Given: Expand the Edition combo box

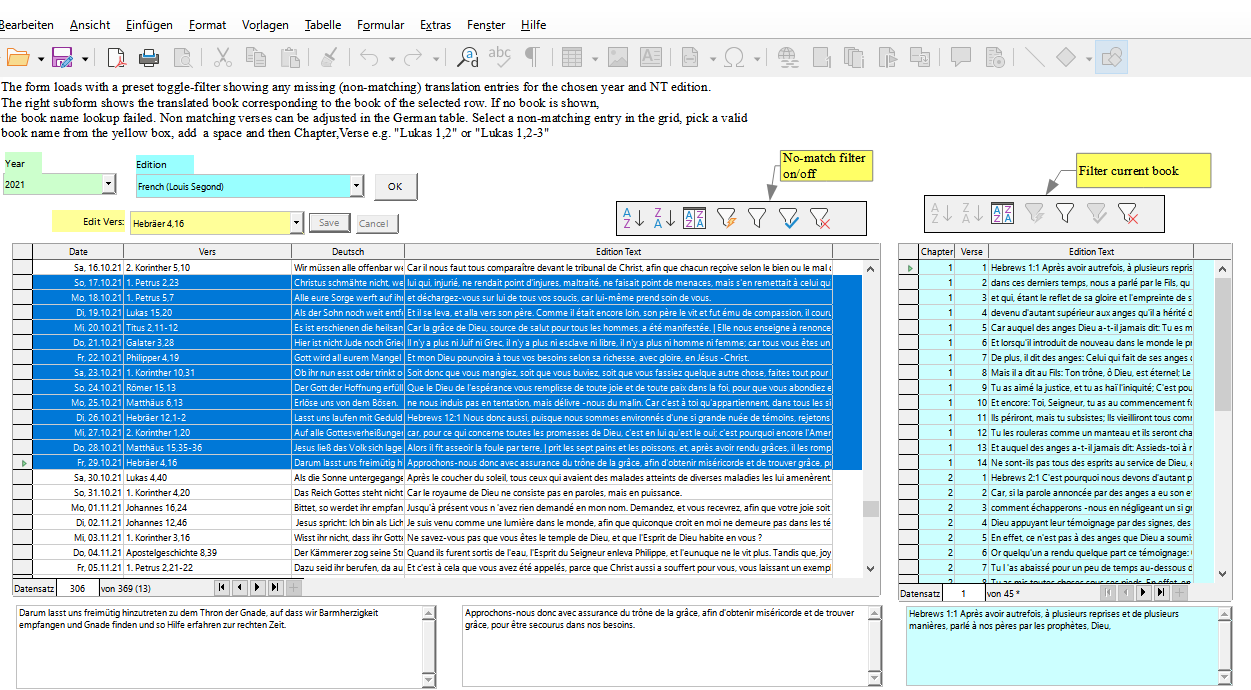Looking at the screenshot, I should [356, 186].
